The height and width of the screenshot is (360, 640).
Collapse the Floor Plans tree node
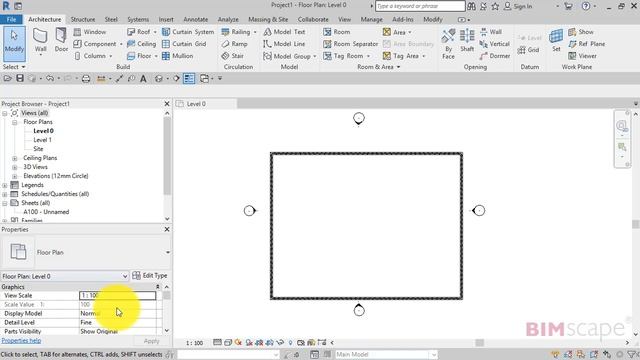pyautogui.click(x=15, y=122)
